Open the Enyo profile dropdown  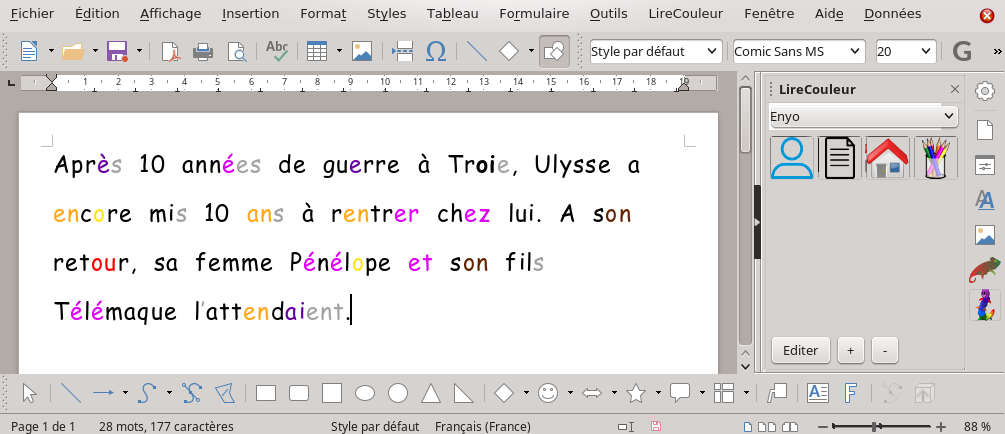coord(863,116)
